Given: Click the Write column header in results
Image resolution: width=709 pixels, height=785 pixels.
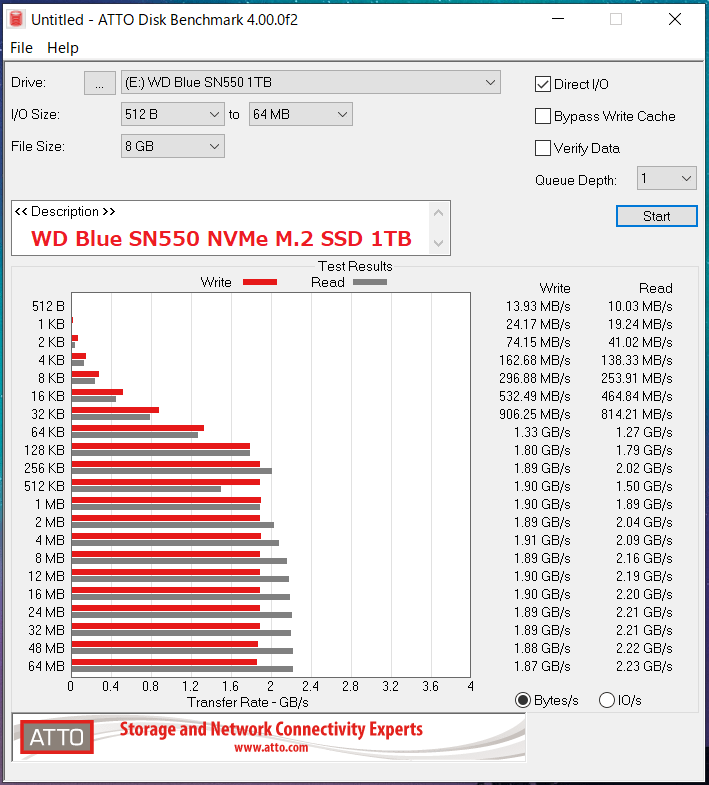Looking at the screenshot, I should (x=555, y=288).
